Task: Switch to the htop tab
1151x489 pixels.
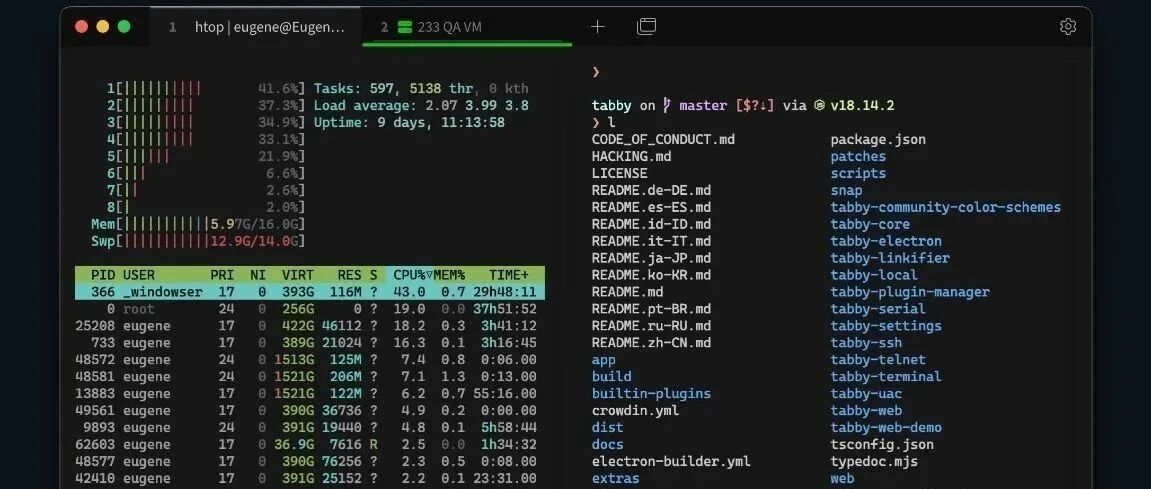Action: [x=256, y=27]
